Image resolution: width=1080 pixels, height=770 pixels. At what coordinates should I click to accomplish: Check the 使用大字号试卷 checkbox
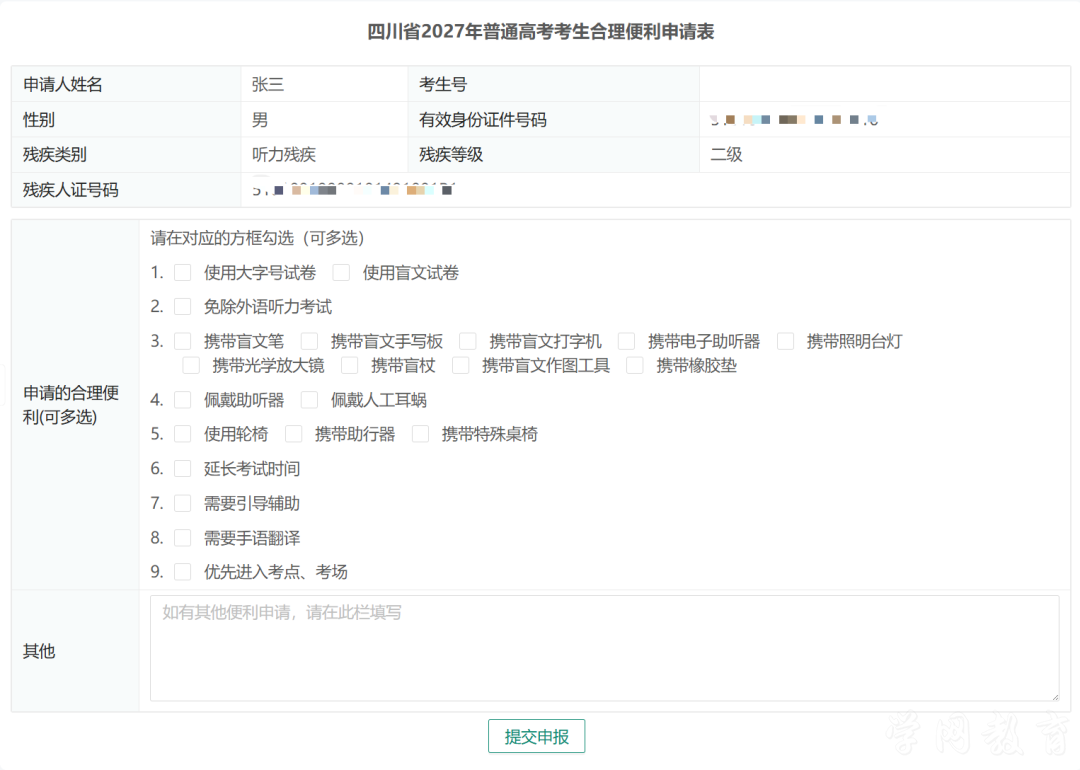click(x=183, y=273)
